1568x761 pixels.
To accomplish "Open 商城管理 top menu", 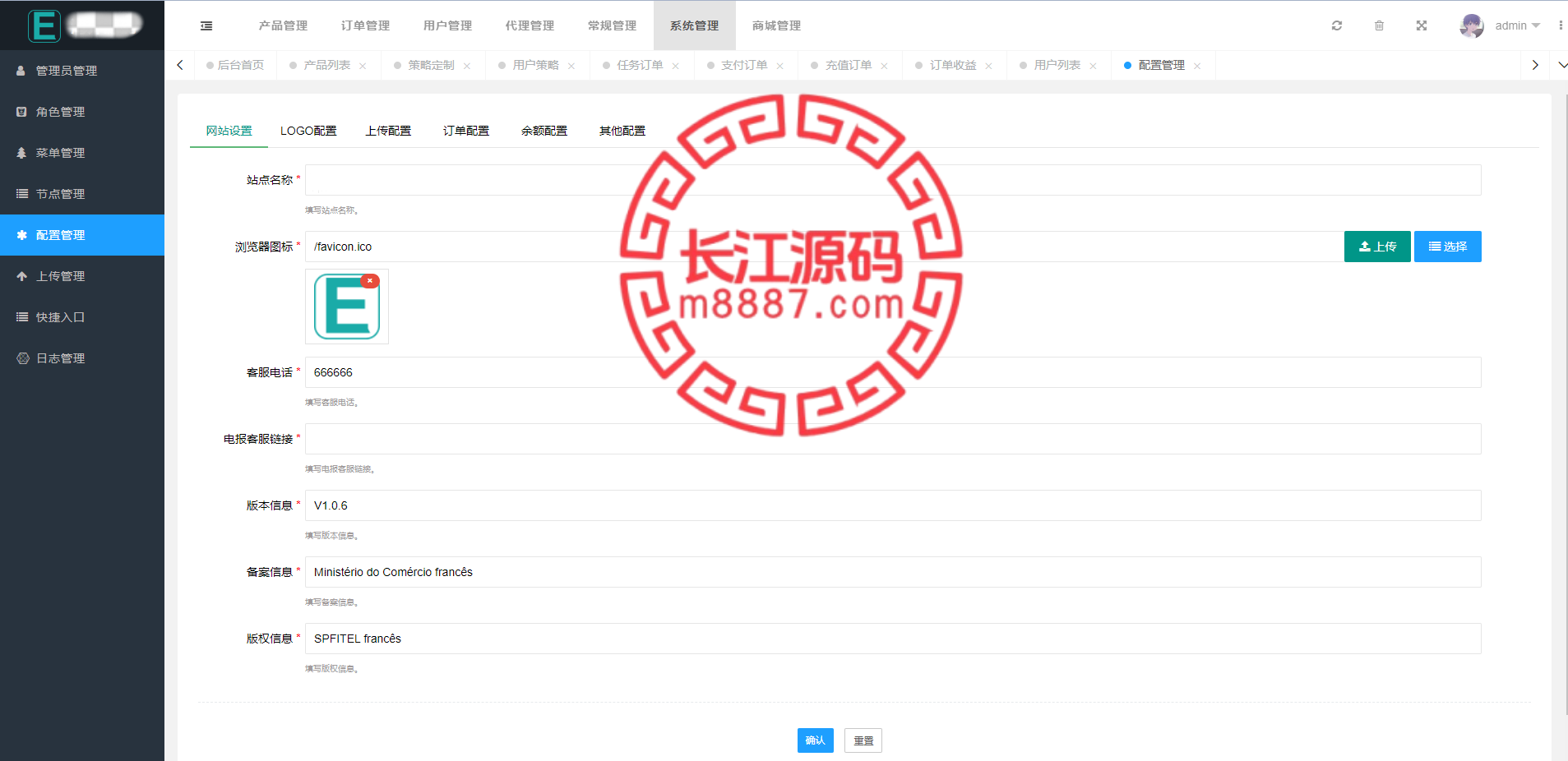I will 776,25.
